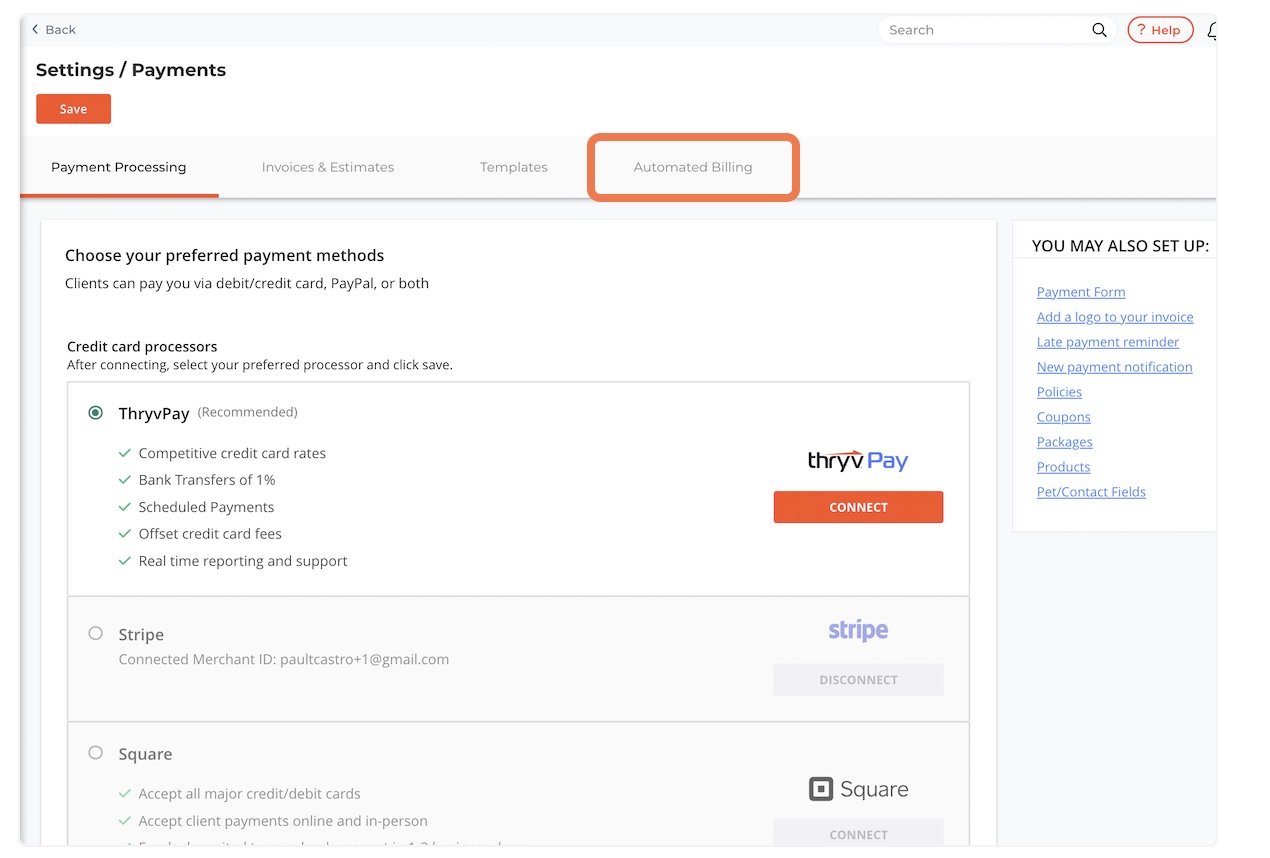Open the Invoices & Estimates tab

click(x=328, y=167)
